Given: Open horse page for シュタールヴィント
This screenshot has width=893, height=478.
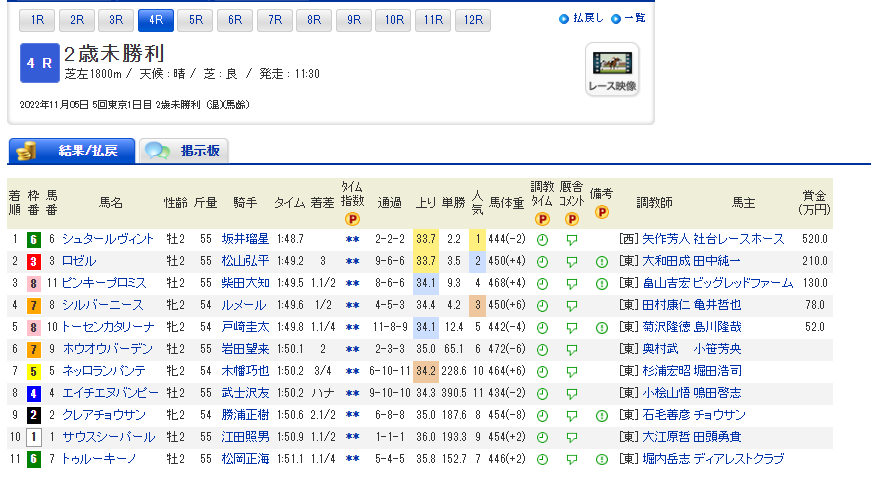Looking at the screenshot, I should point(108,240).
